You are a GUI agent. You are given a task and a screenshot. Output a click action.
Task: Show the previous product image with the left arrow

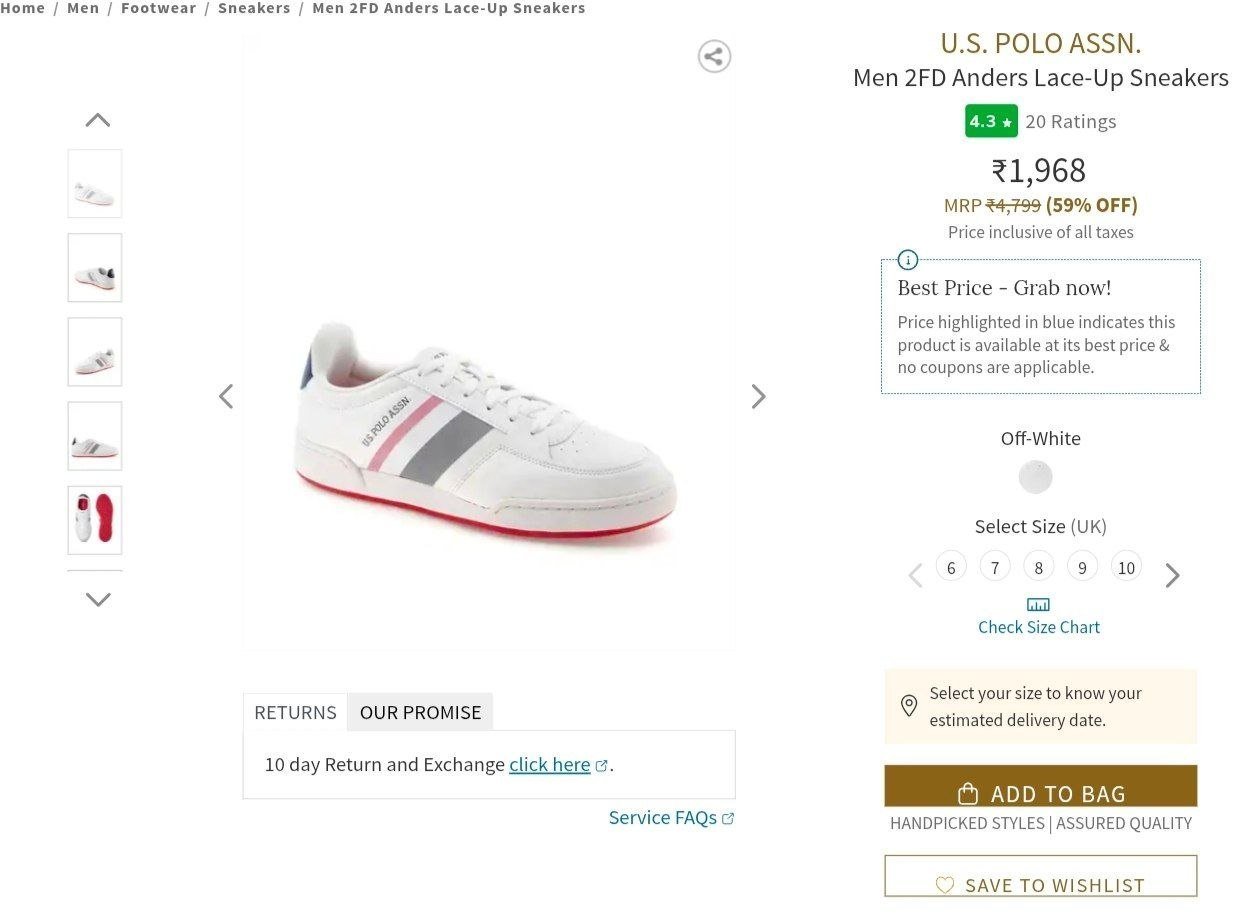point(226,396)
